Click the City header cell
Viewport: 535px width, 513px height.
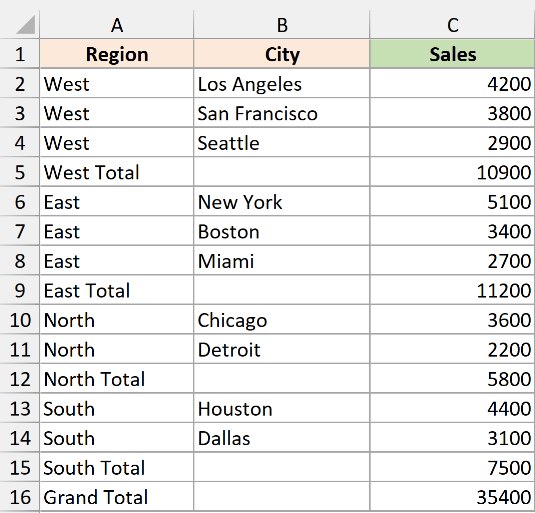pos(282,54)
